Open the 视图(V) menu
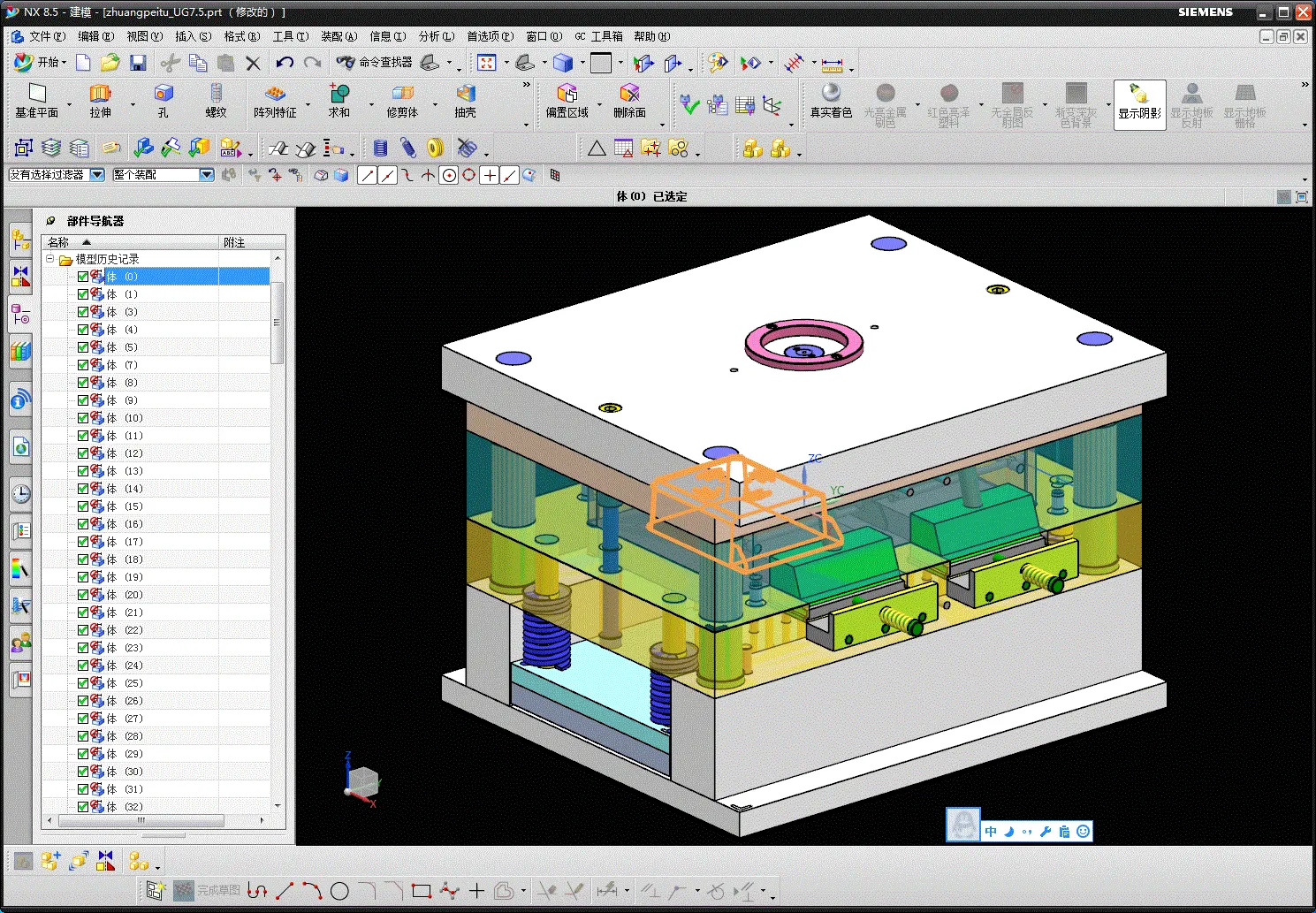Screen dimensions: 1316x913 [x=144, y=36]
